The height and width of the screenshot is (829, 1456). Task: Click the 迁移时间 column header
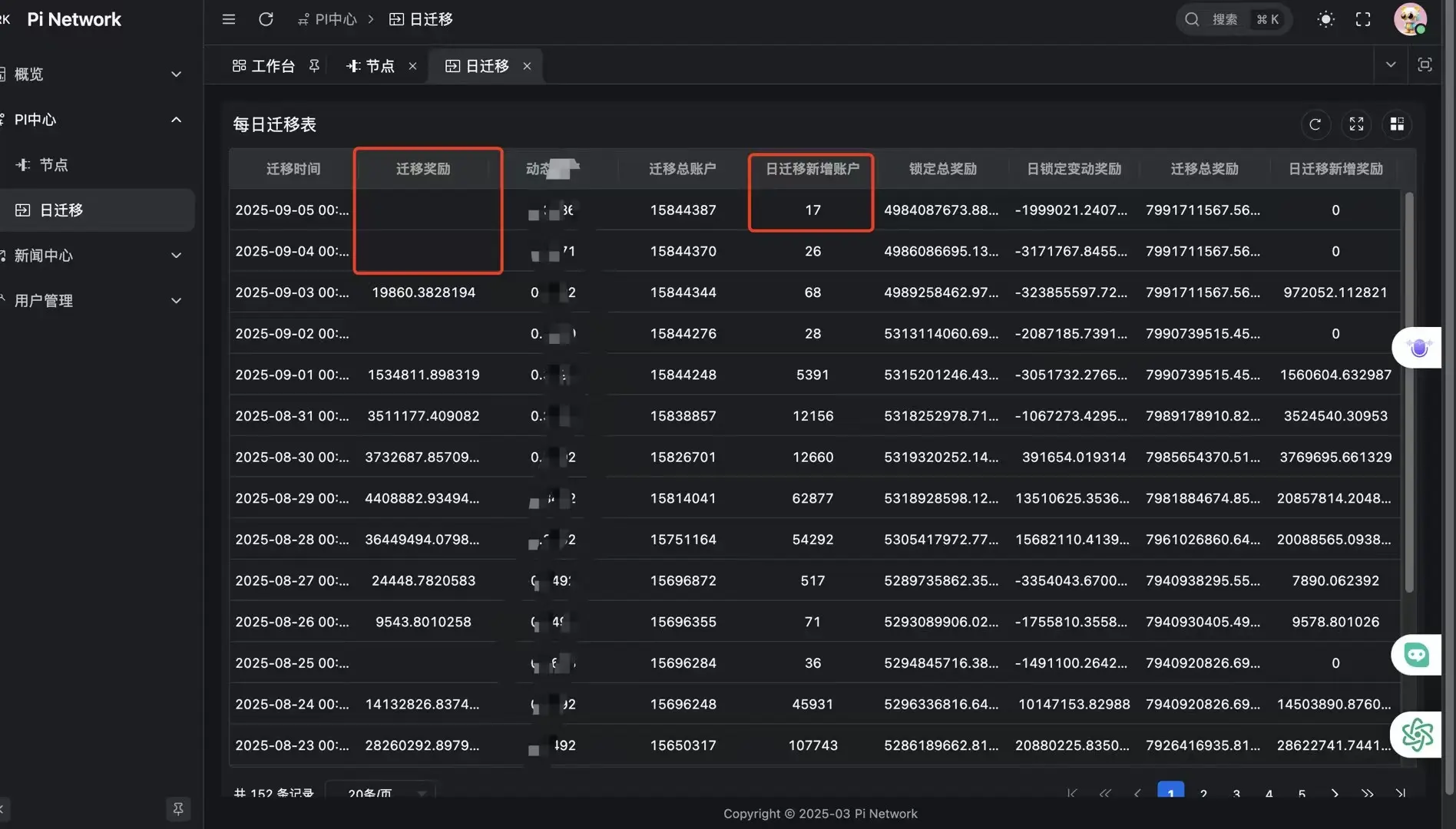point(293,169)
